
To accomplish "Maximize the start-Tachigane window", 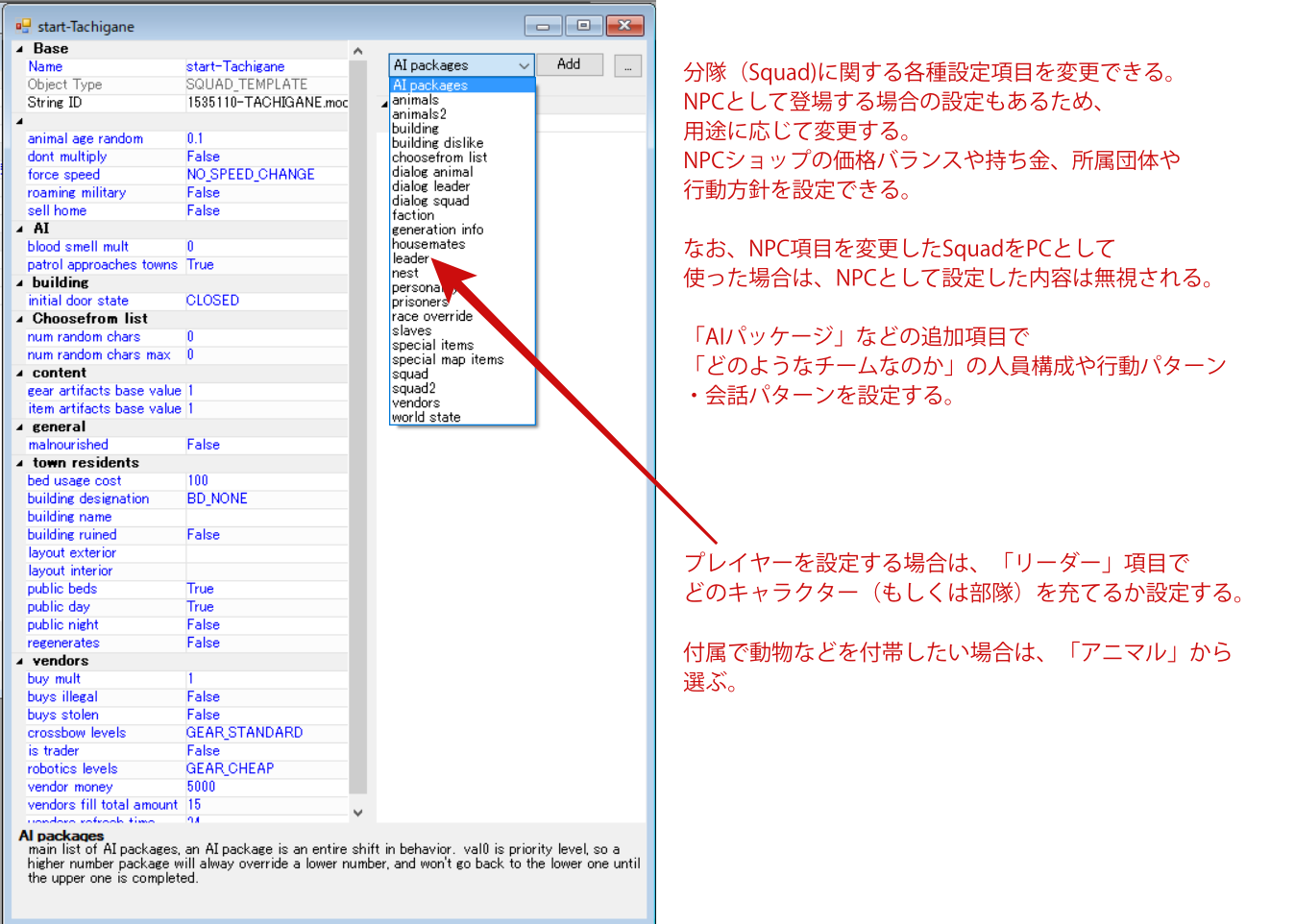I will [x=583, y=26].
